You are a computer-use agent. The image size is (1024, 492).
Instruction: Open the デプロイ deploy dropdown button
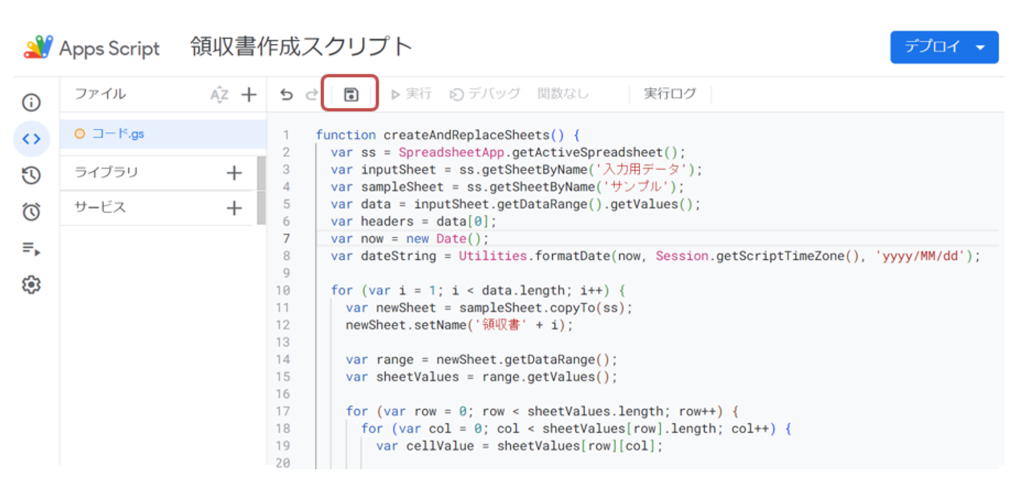point(943,47)
